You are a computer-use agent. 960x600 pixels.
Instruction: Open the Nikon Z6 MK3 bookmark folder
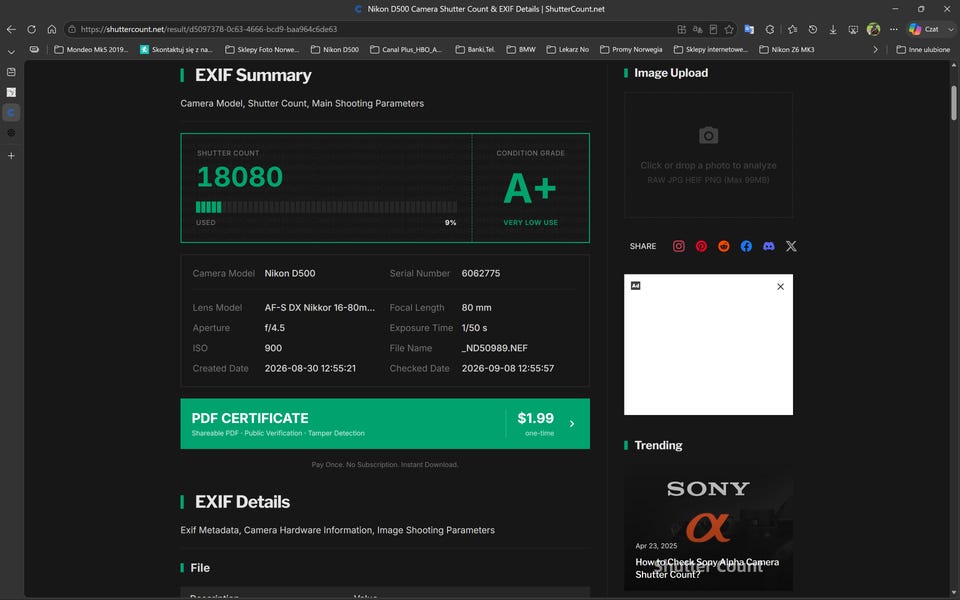(787, 50)
